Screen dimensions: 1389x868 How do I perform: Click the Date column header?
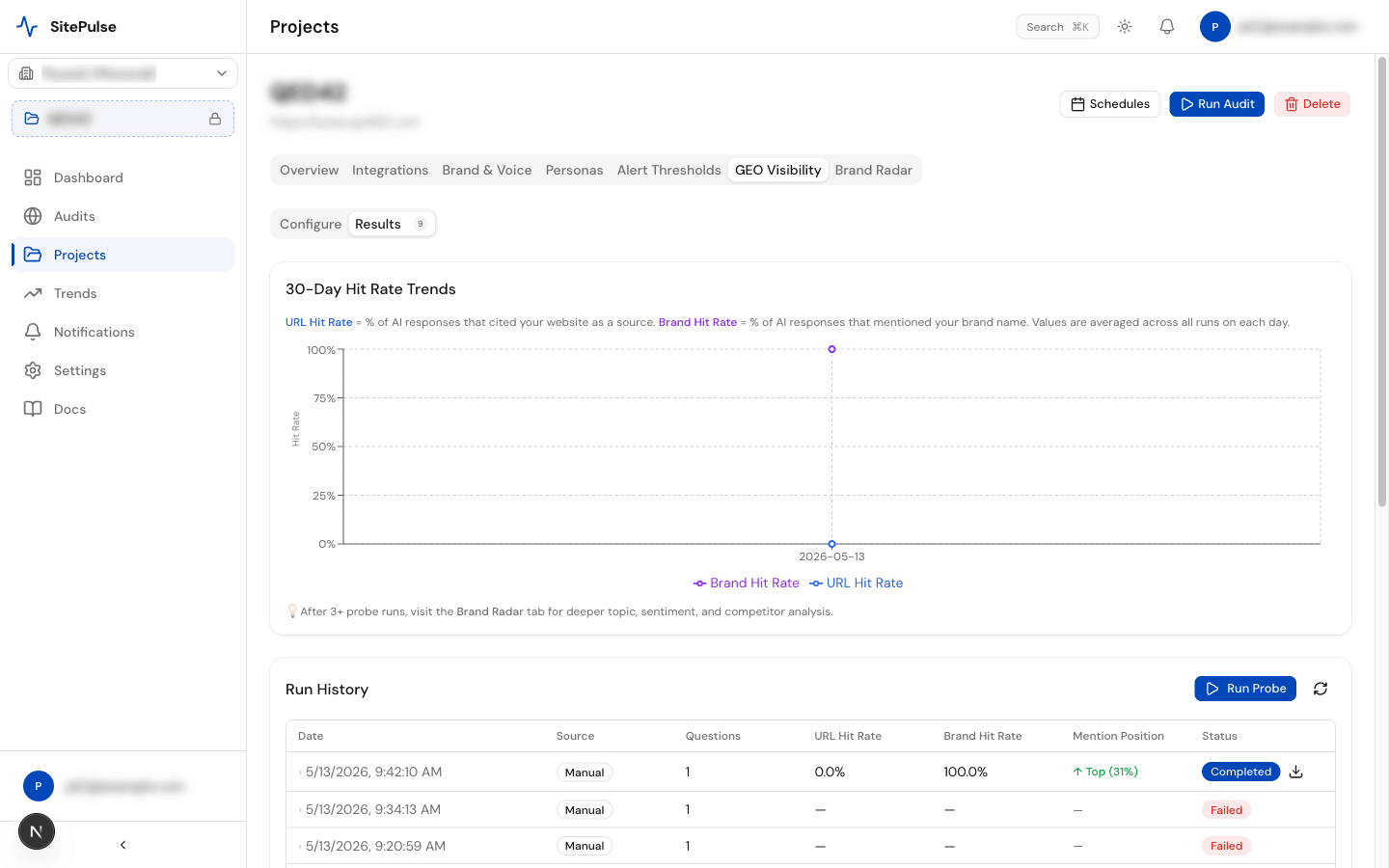[311, 736]
